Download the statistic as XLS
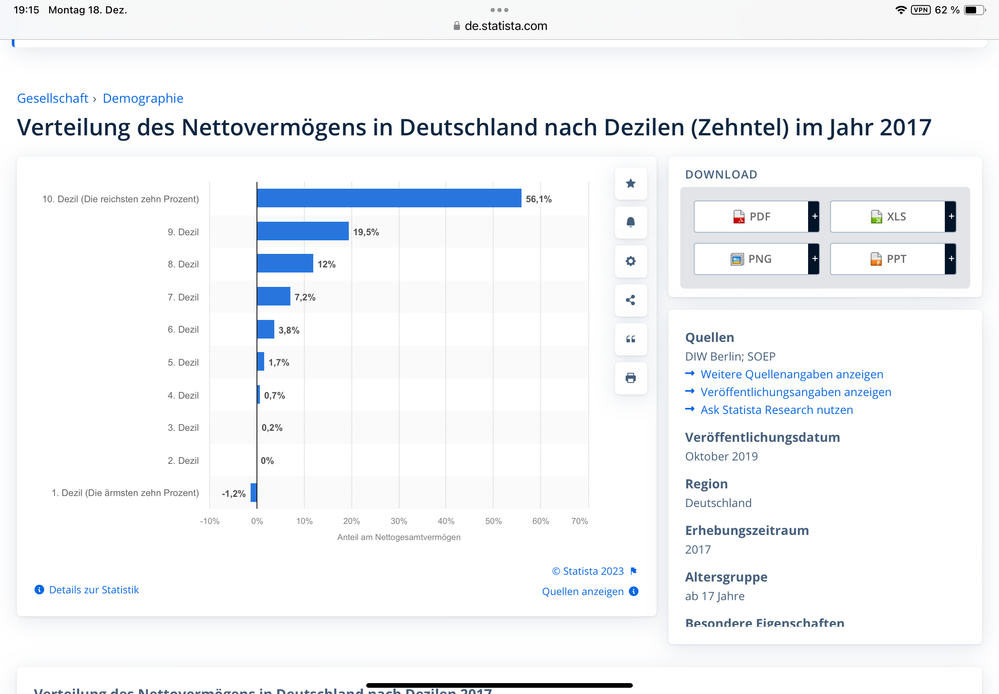Viewport: 999px width, 694px height. pos(888,217)
